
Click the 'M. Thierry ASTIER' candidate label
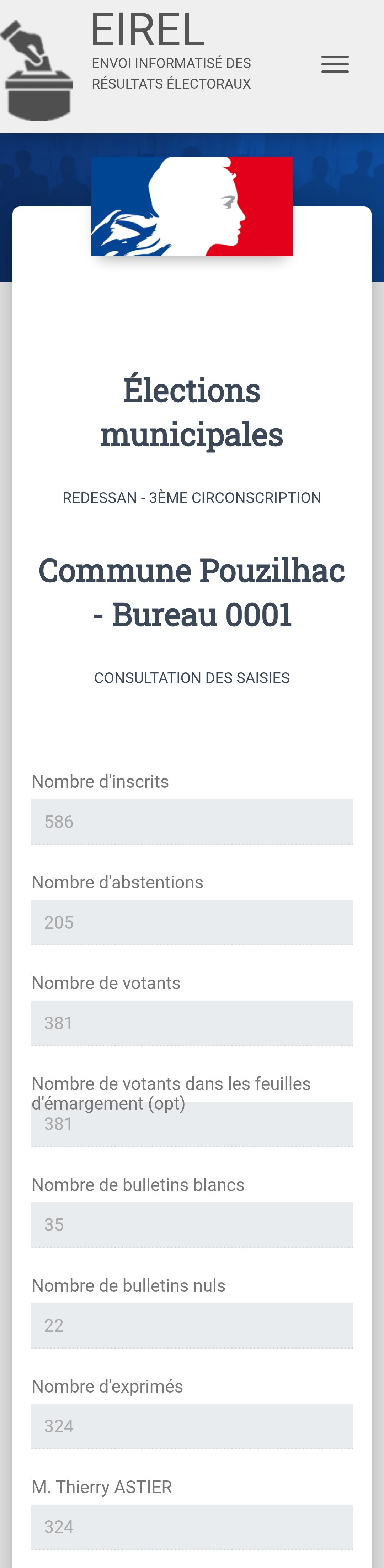(102, 1487)
